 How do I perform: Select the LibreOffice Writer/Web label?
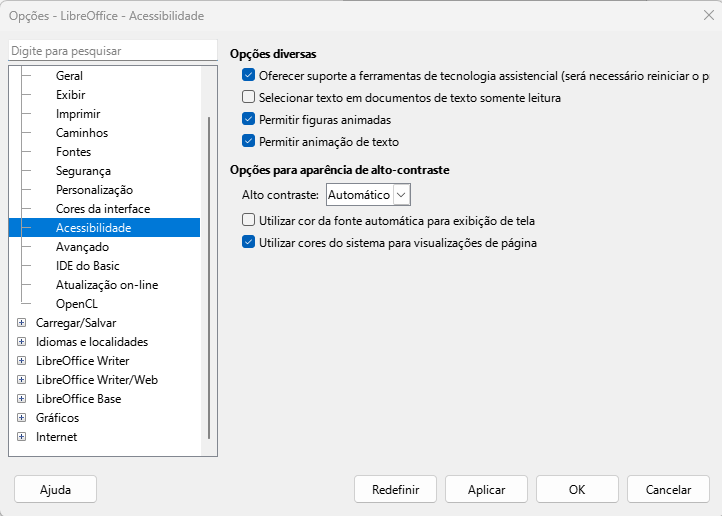pos(97,380)
